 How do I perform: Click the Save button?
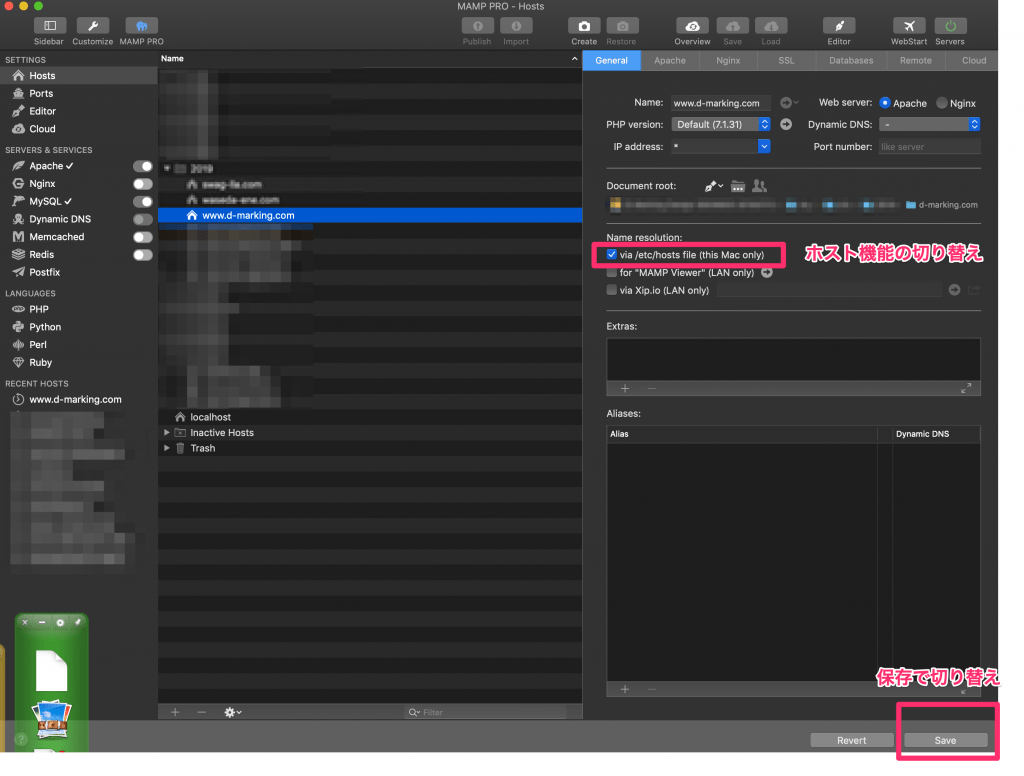coord(945,740)
